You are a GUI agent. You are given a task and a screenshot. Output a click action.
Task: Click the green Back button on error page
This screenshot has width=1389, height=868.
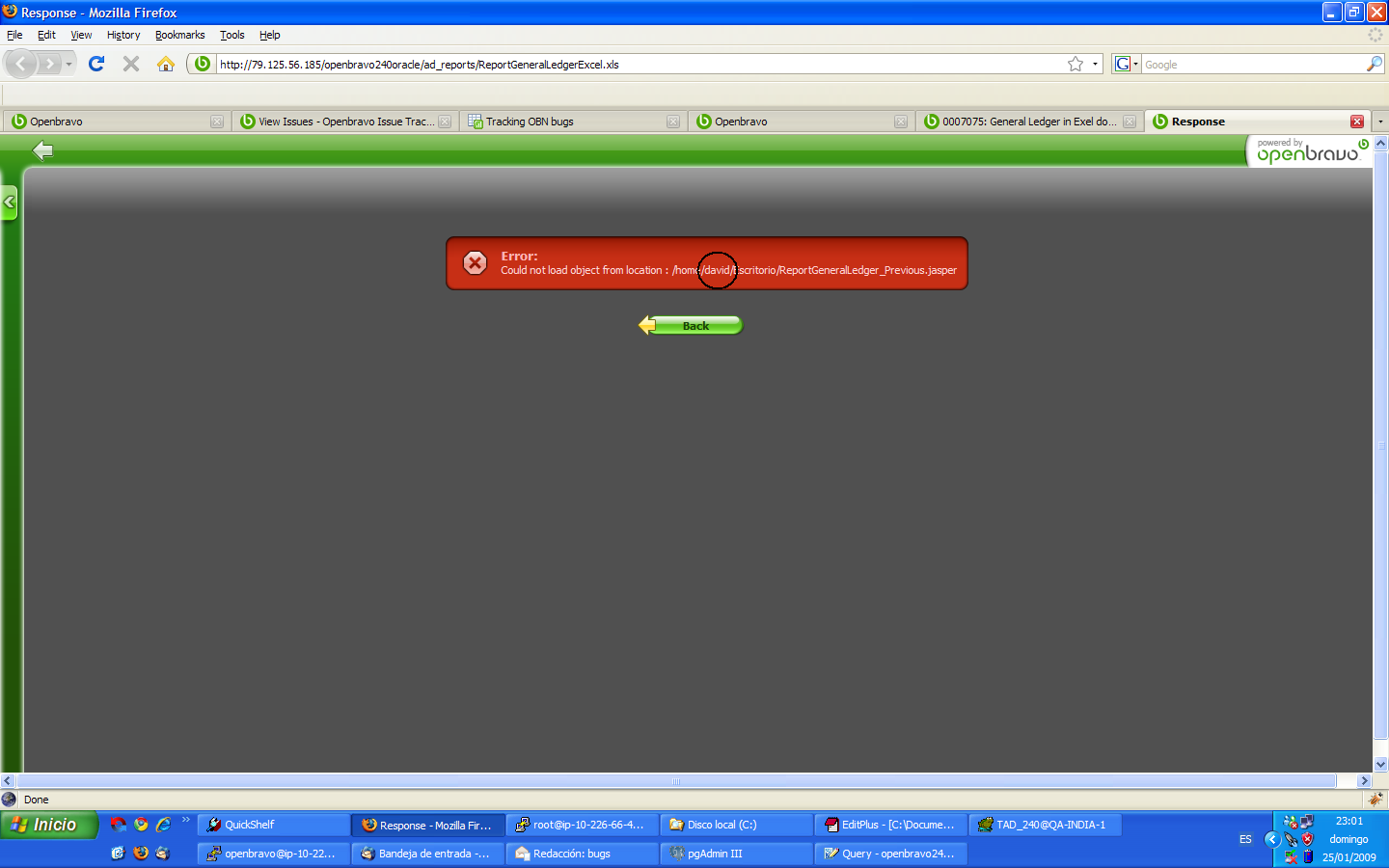click(691, 325)
